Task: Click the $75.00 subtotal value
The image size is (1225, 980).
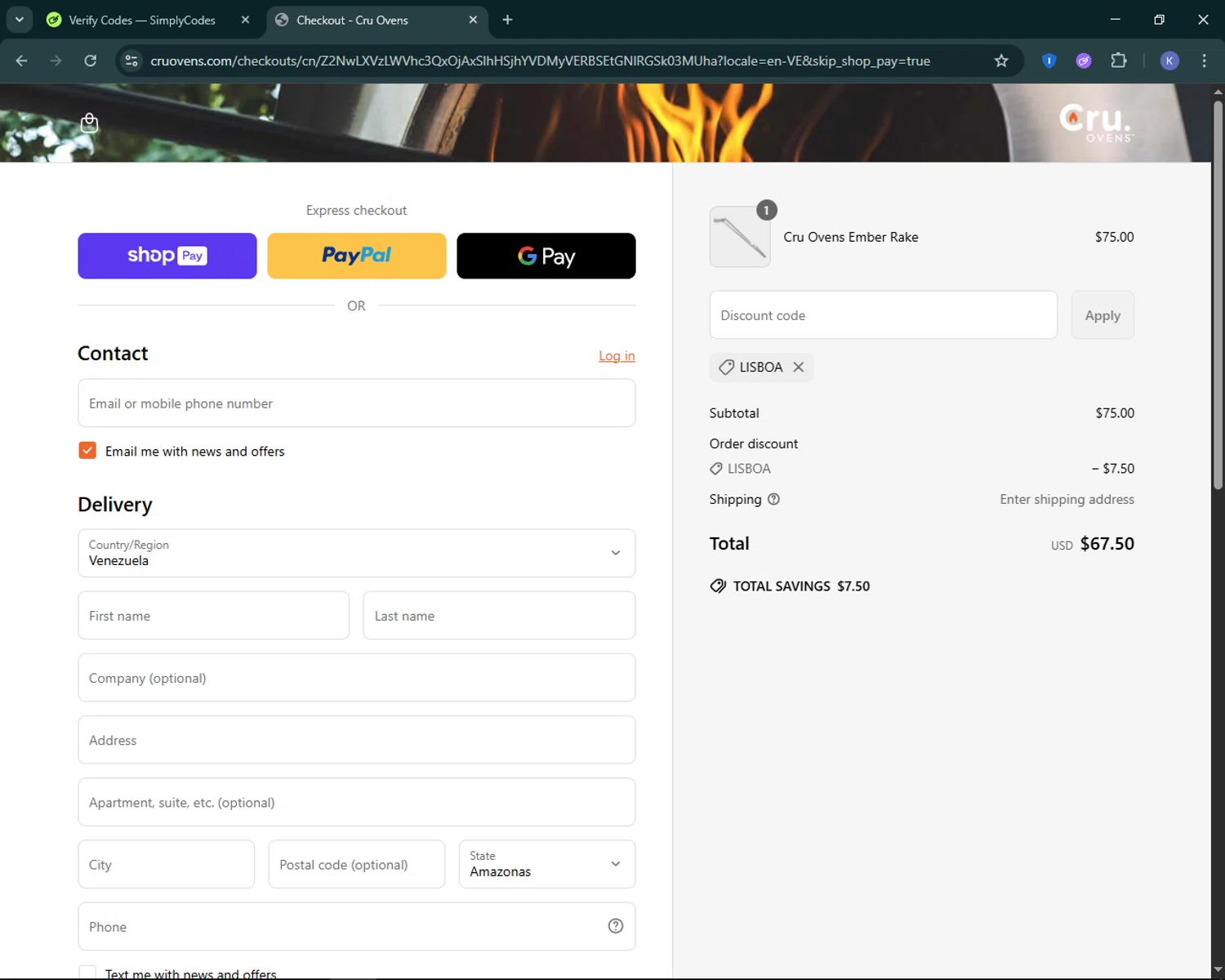Action: pos(1115,413)
